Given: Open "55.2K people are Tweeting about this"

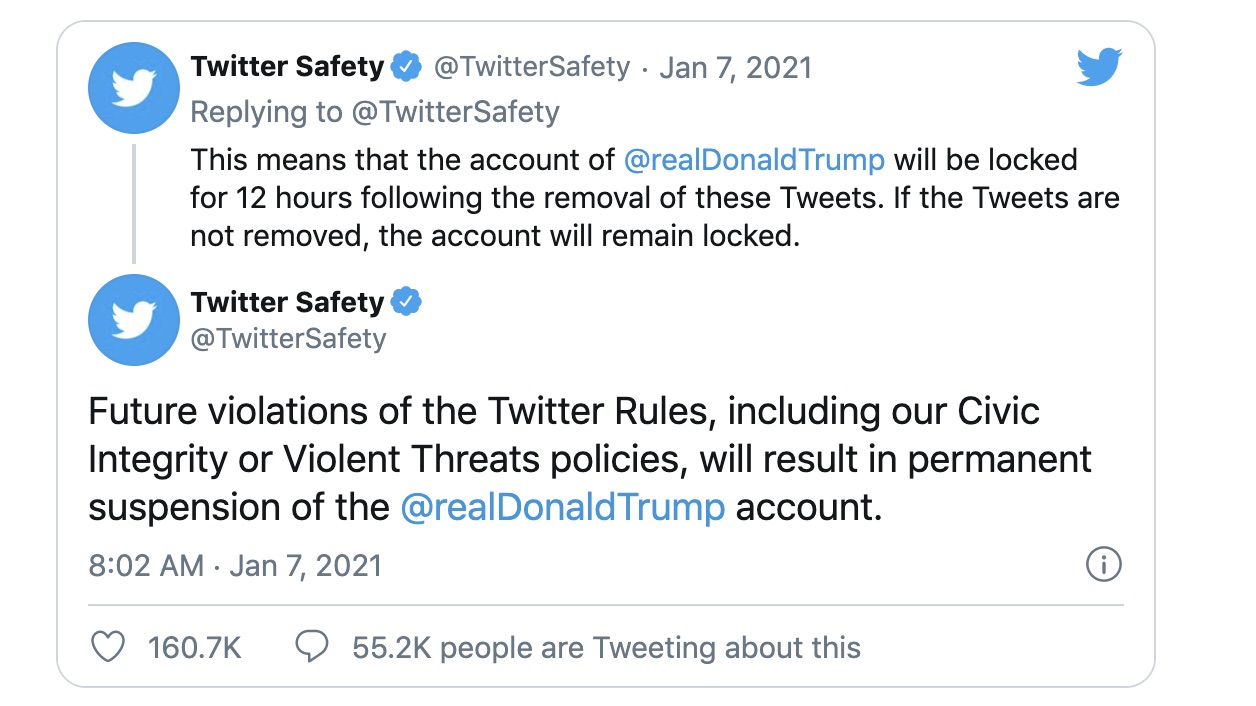Looking at the screenshot, I should [606, 647].
